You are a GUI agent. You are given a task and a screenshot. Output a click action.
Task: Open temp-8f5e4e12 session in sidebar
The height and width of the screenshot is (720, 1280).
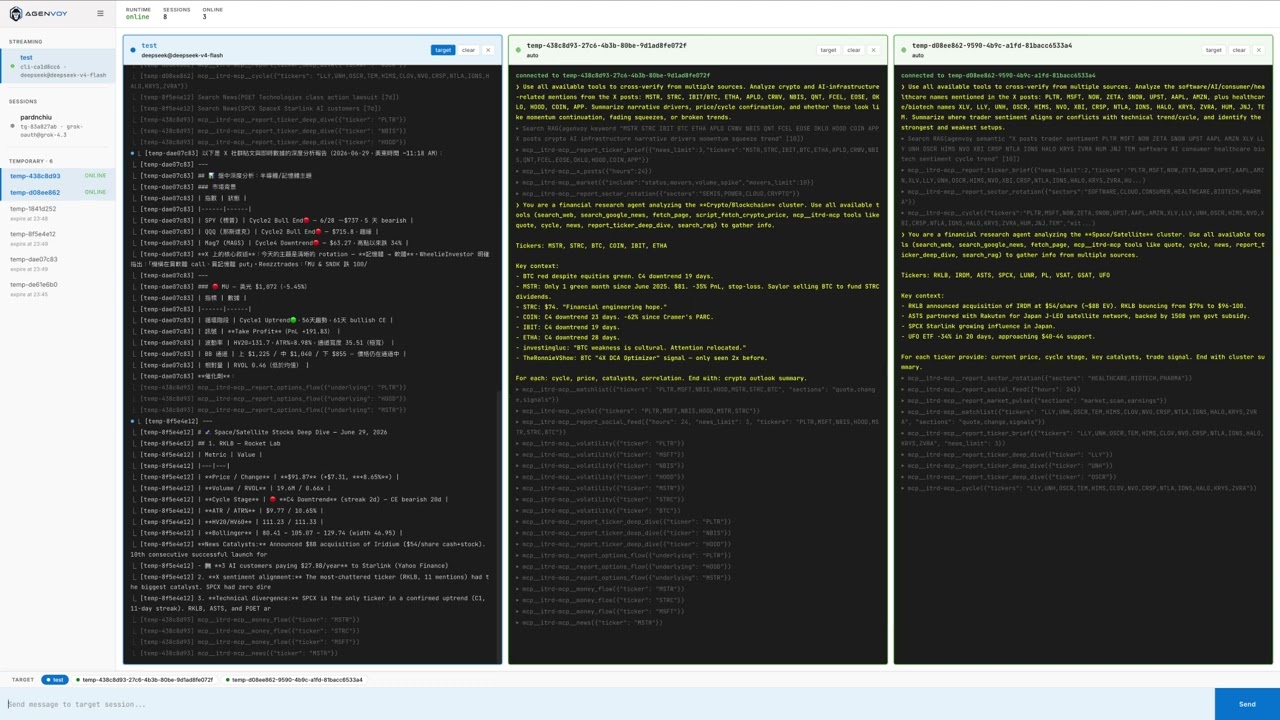[58, 238]
